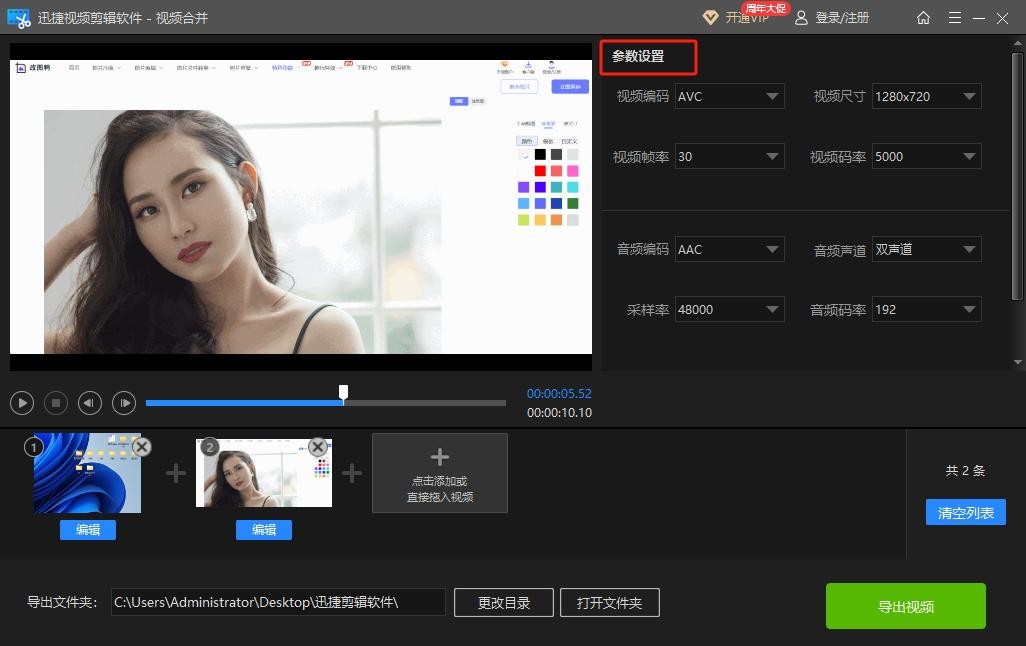Click 导出视频 export button
The width and height of the screenshot is (1026, 646).
click(x=905, y=606)
